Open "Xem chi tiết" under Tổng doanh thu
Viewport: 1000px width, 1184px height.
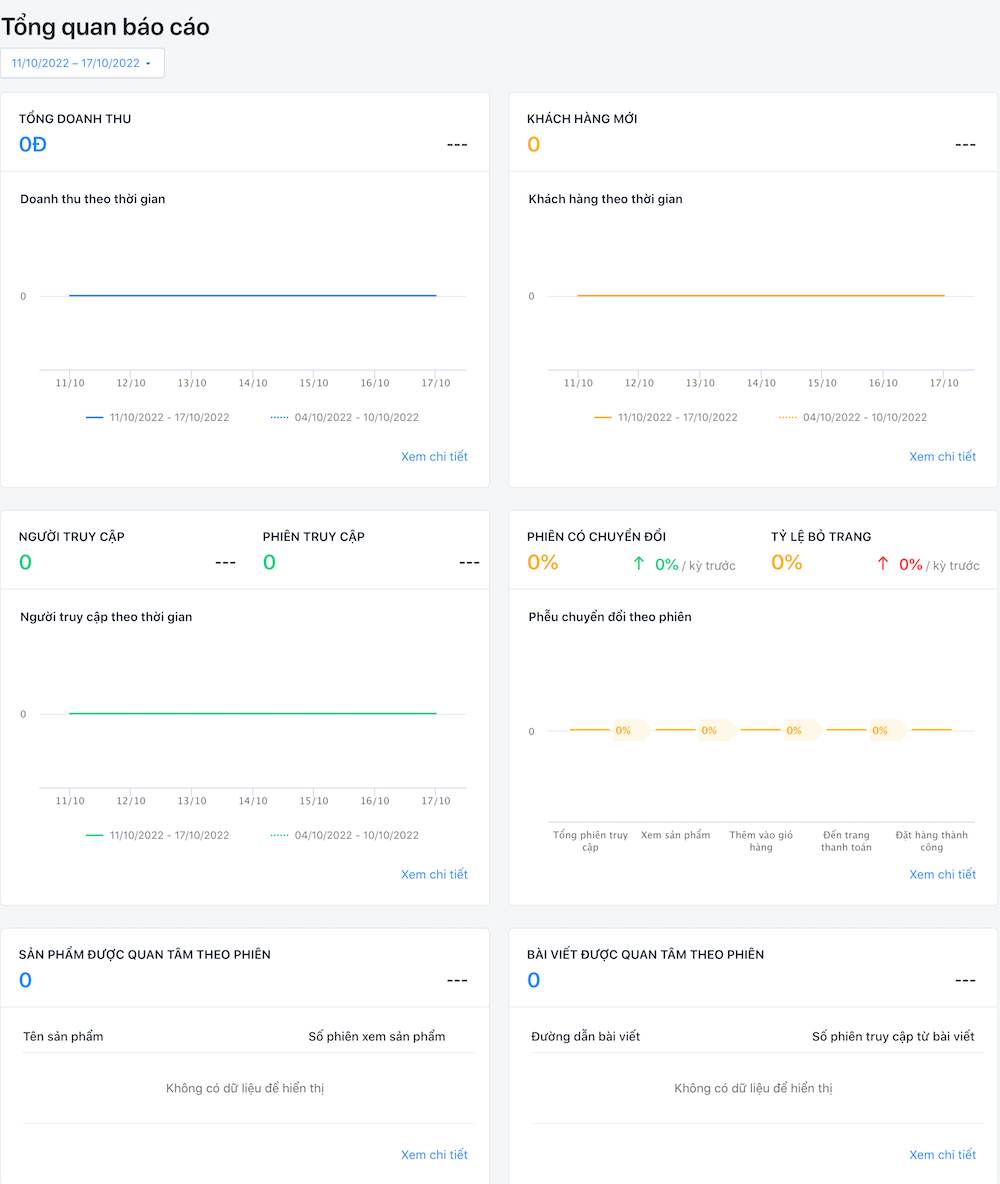point(434,456)
